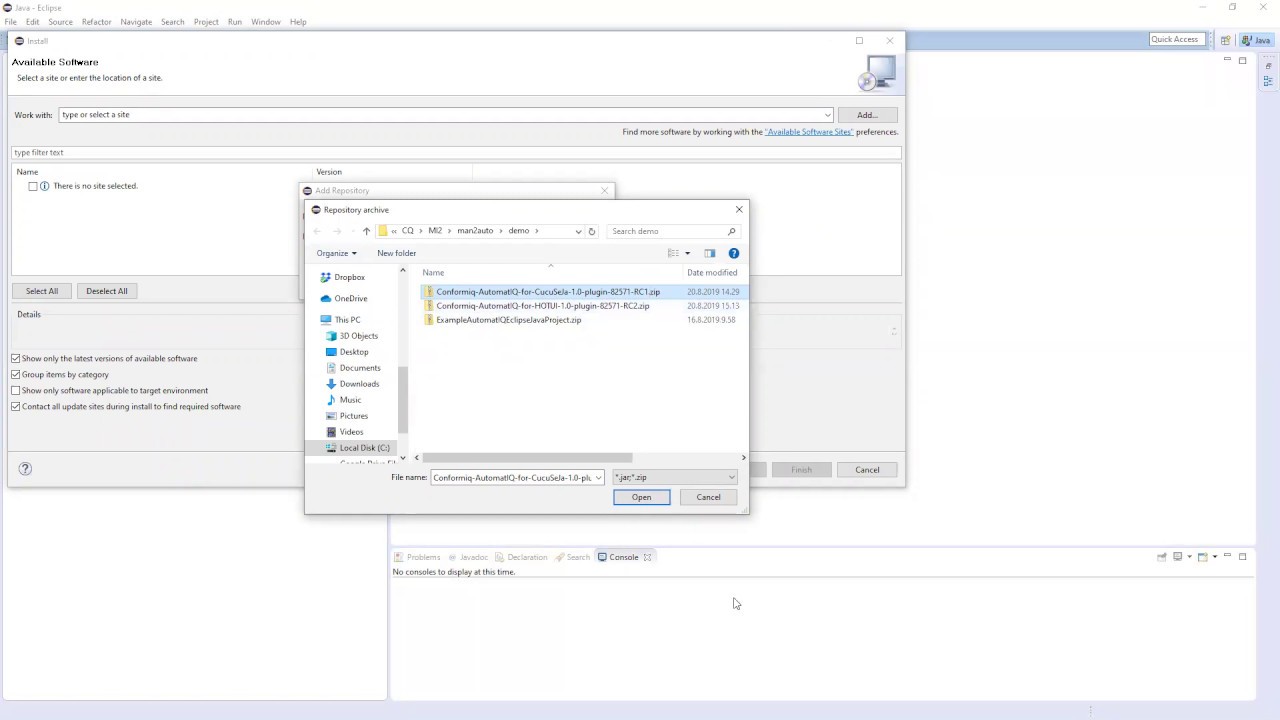Viewport: 1280px width, 720px height.
Task: Open the Navigate menu
Action: coord(136,22)
